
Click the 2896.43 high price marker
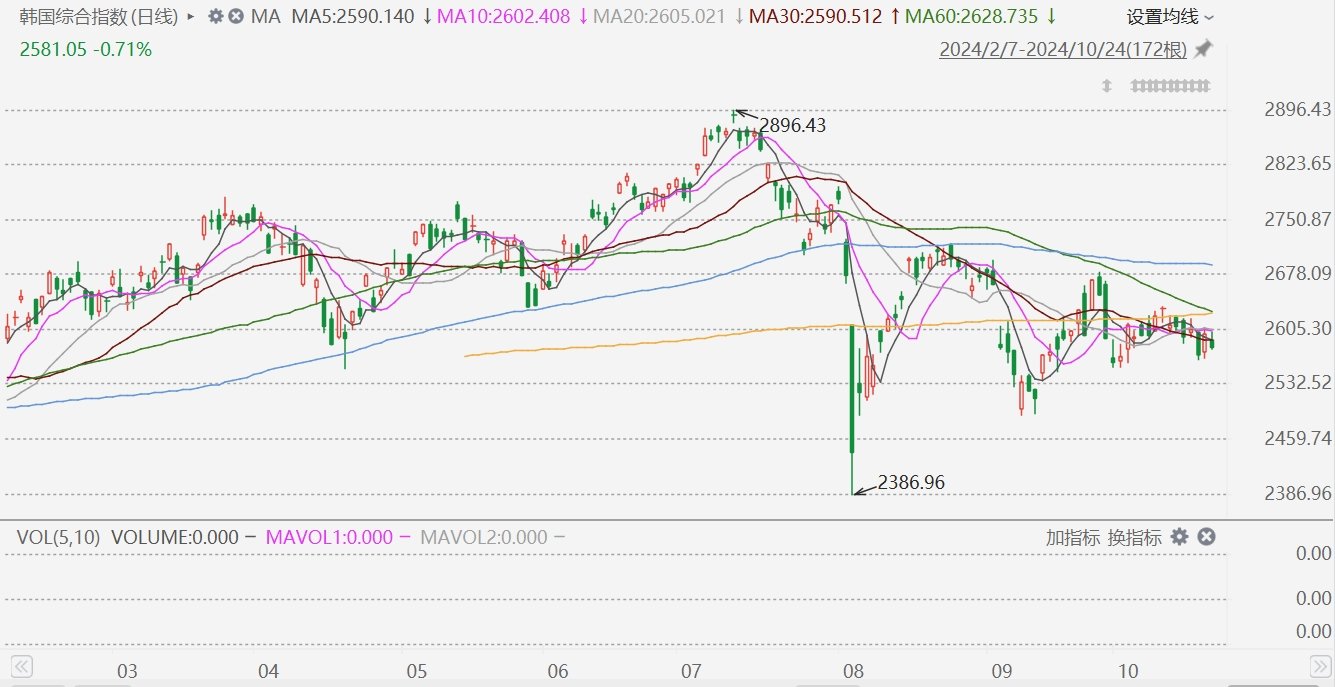pyautogui.click(x=793, y=125)
